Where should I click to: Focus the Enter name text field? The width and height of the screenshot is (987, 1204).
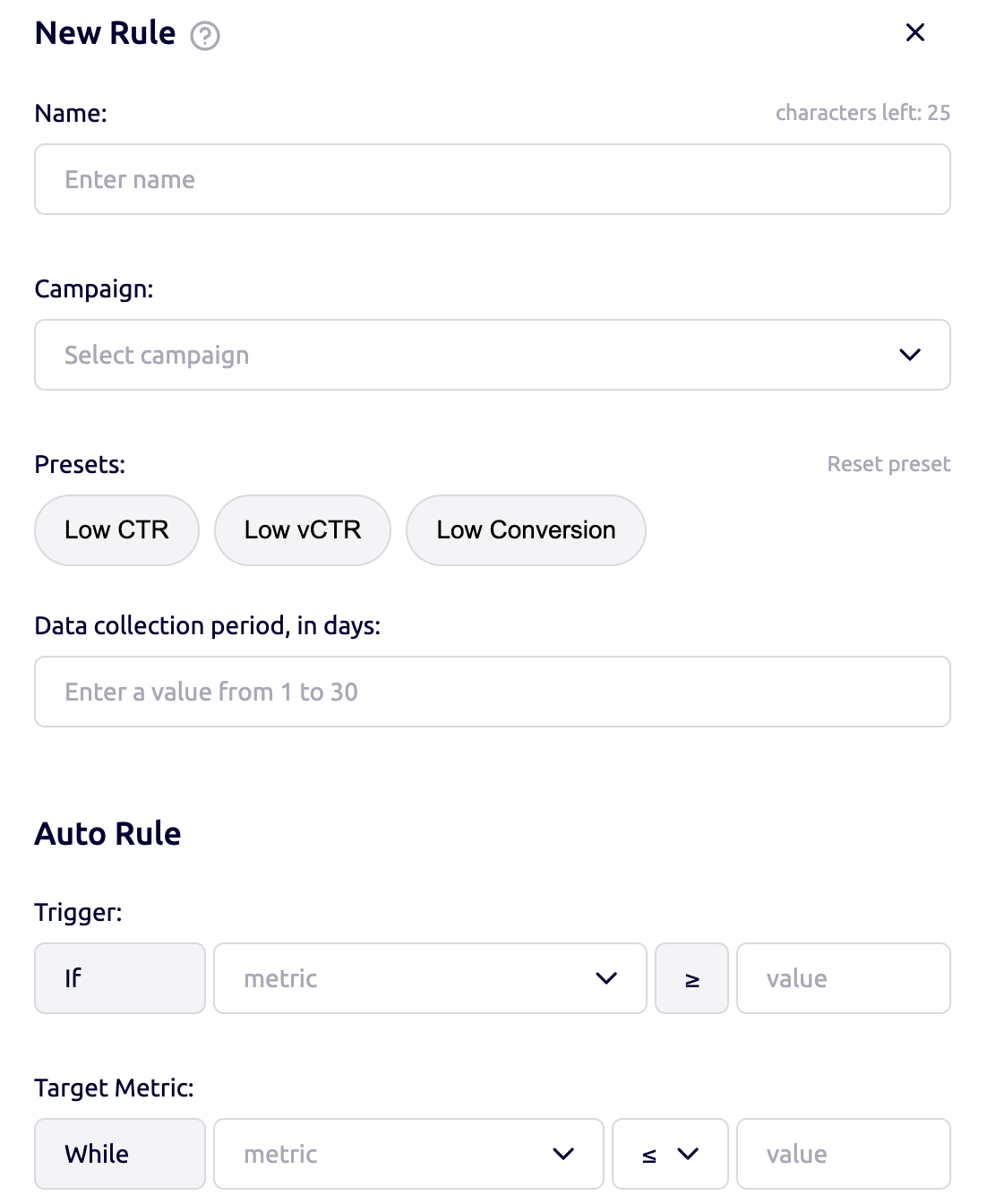coord(492,179)
